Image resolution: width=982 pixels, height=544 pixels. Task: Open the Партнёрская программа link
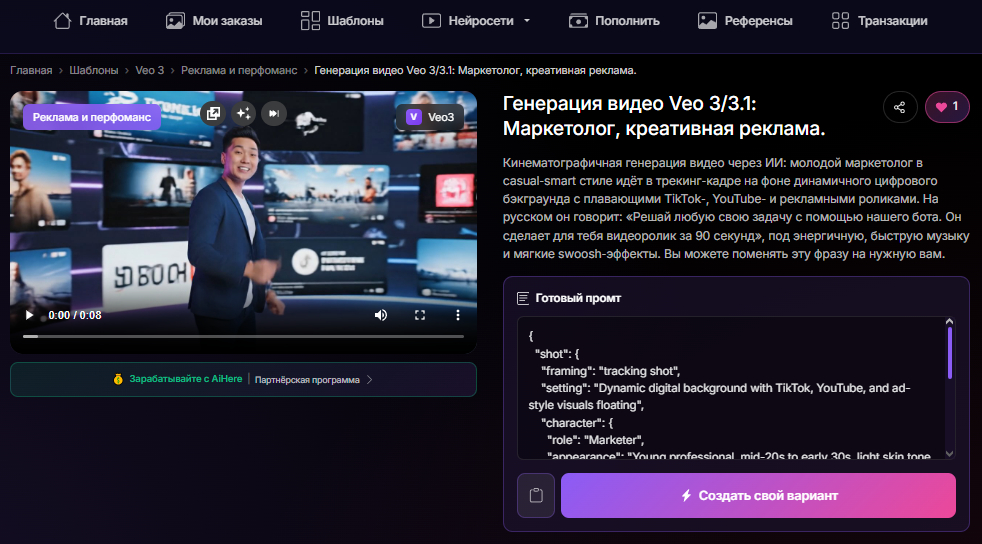pyautogui.click(x=307, y=379)
